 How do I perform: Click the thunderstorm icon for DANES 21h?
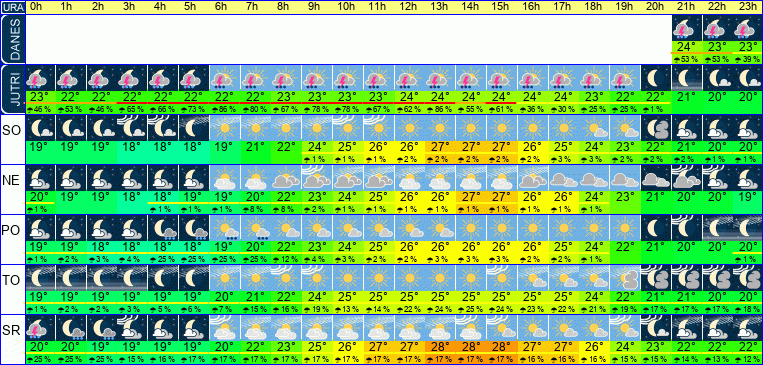[x=686, y=28]
